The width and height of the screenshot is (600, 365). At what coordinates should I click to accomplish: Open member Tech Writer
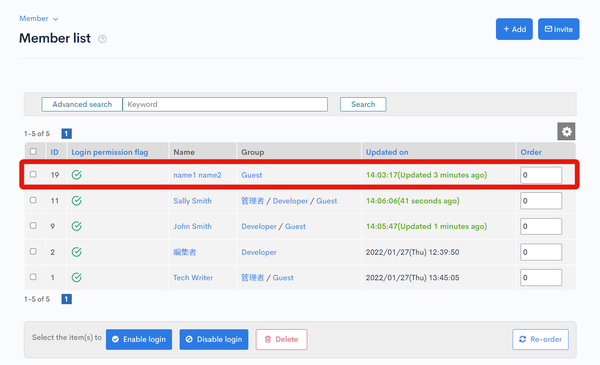(193, 277)
